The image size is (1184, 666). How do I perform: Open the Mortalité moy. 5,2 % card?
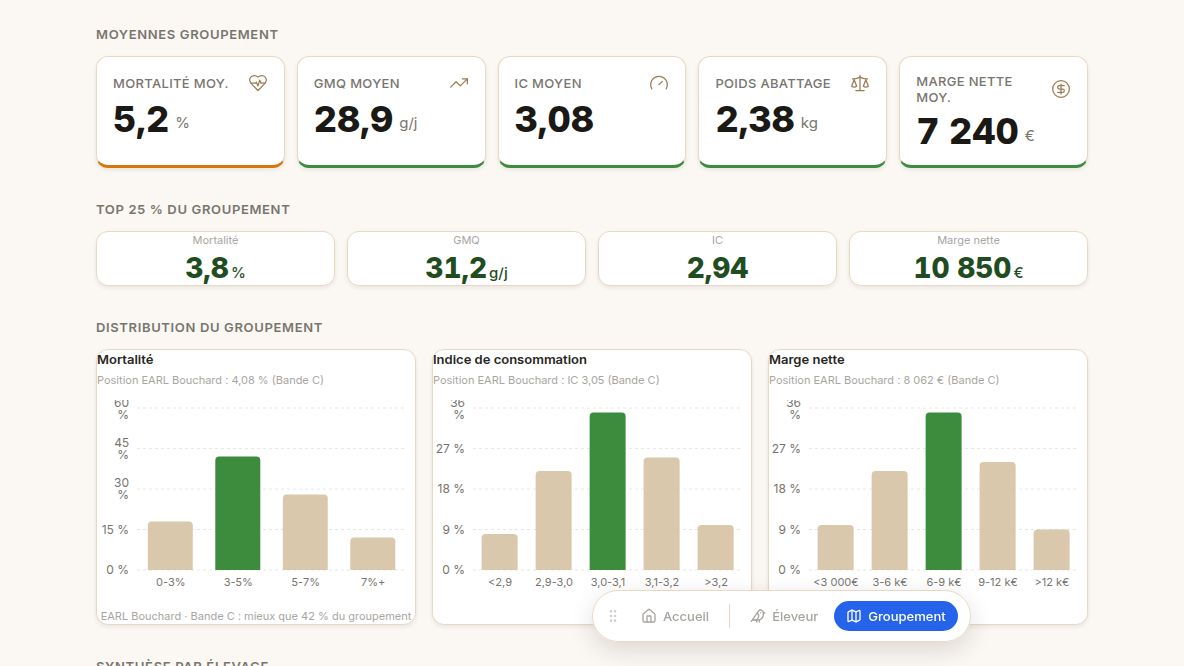[190, 112]
